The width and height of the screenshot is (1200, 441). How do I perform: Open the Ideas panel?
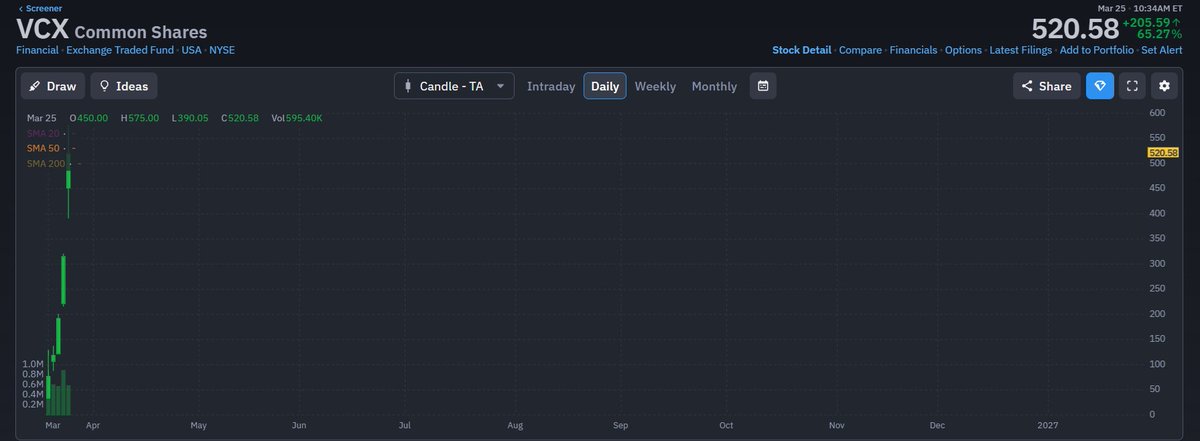[x=124, y=86]
